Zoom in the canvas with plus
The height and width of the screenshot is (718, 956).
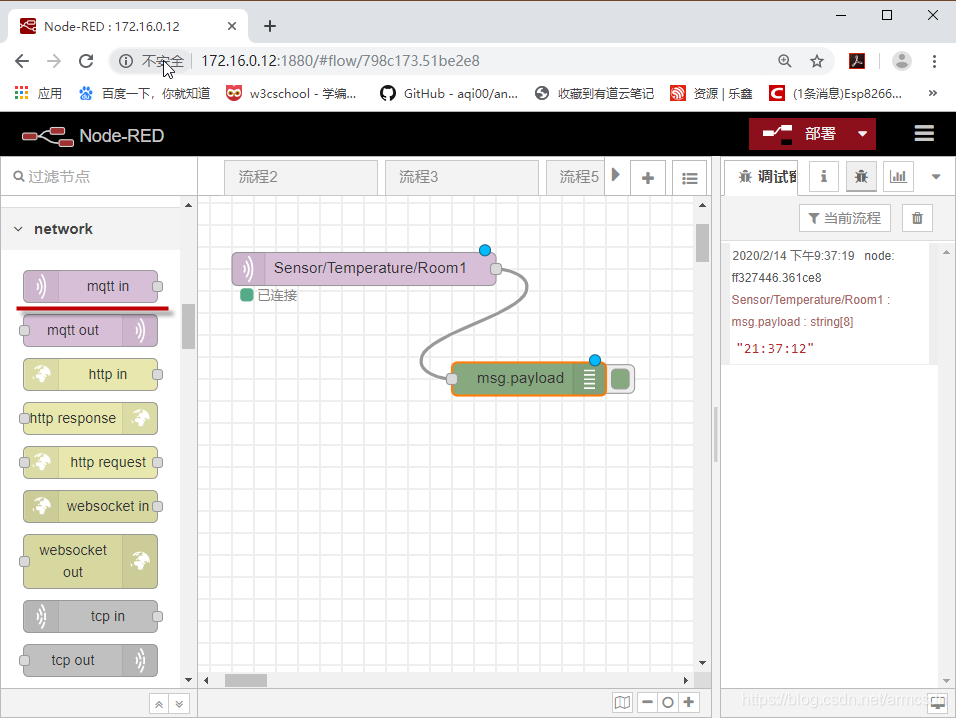click(688, 702)
